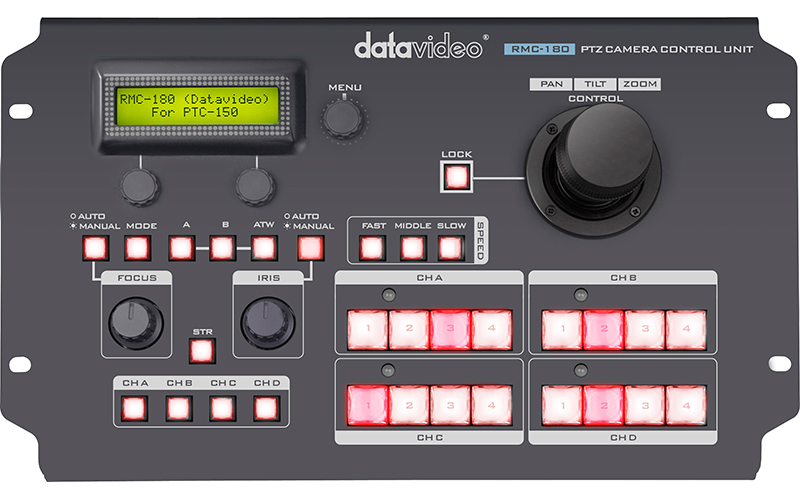Select white balance button B
800x500 pixels.
[x=222, y=248]
